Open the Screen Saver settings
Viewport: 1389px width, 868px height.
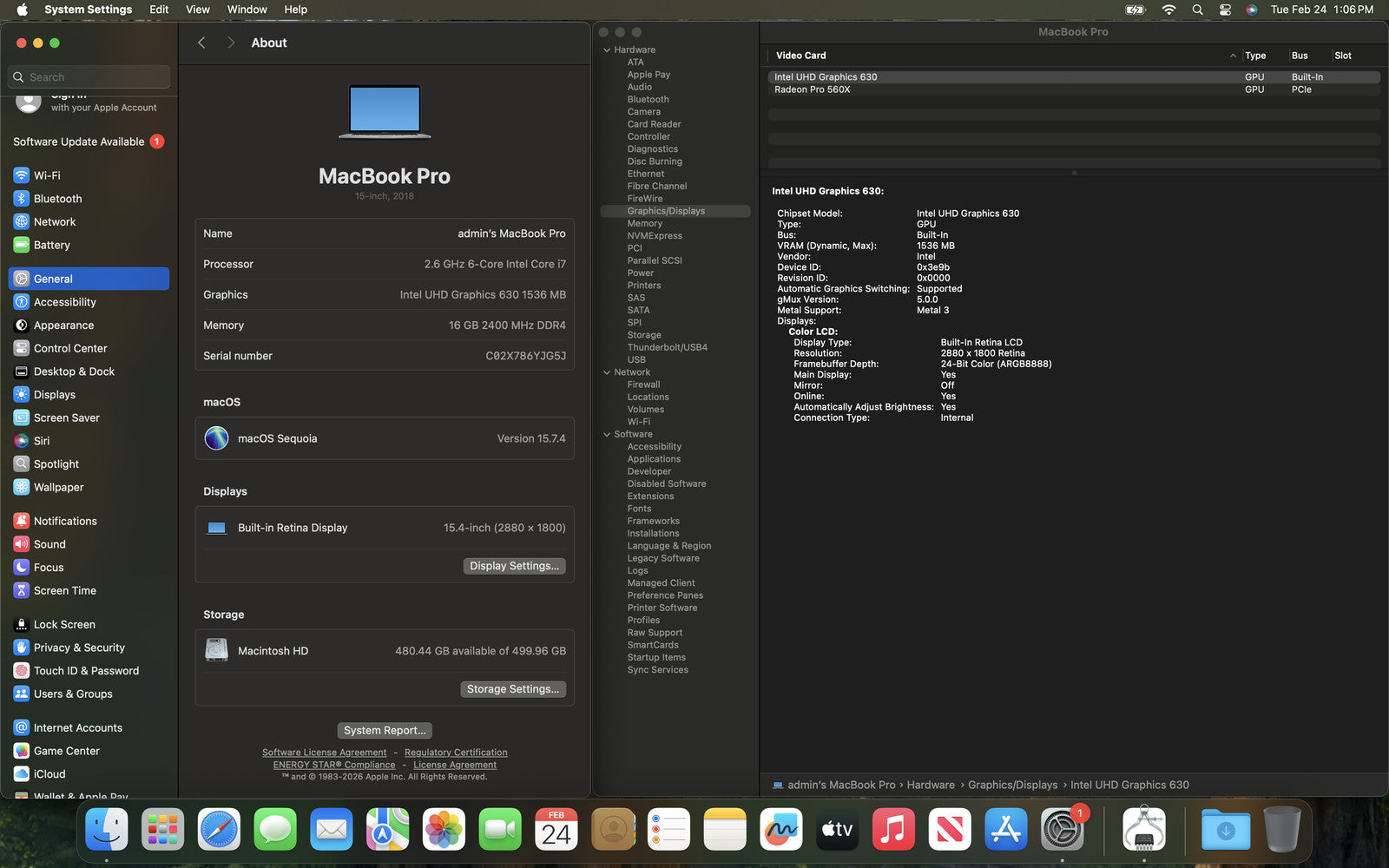pos(66,418)
